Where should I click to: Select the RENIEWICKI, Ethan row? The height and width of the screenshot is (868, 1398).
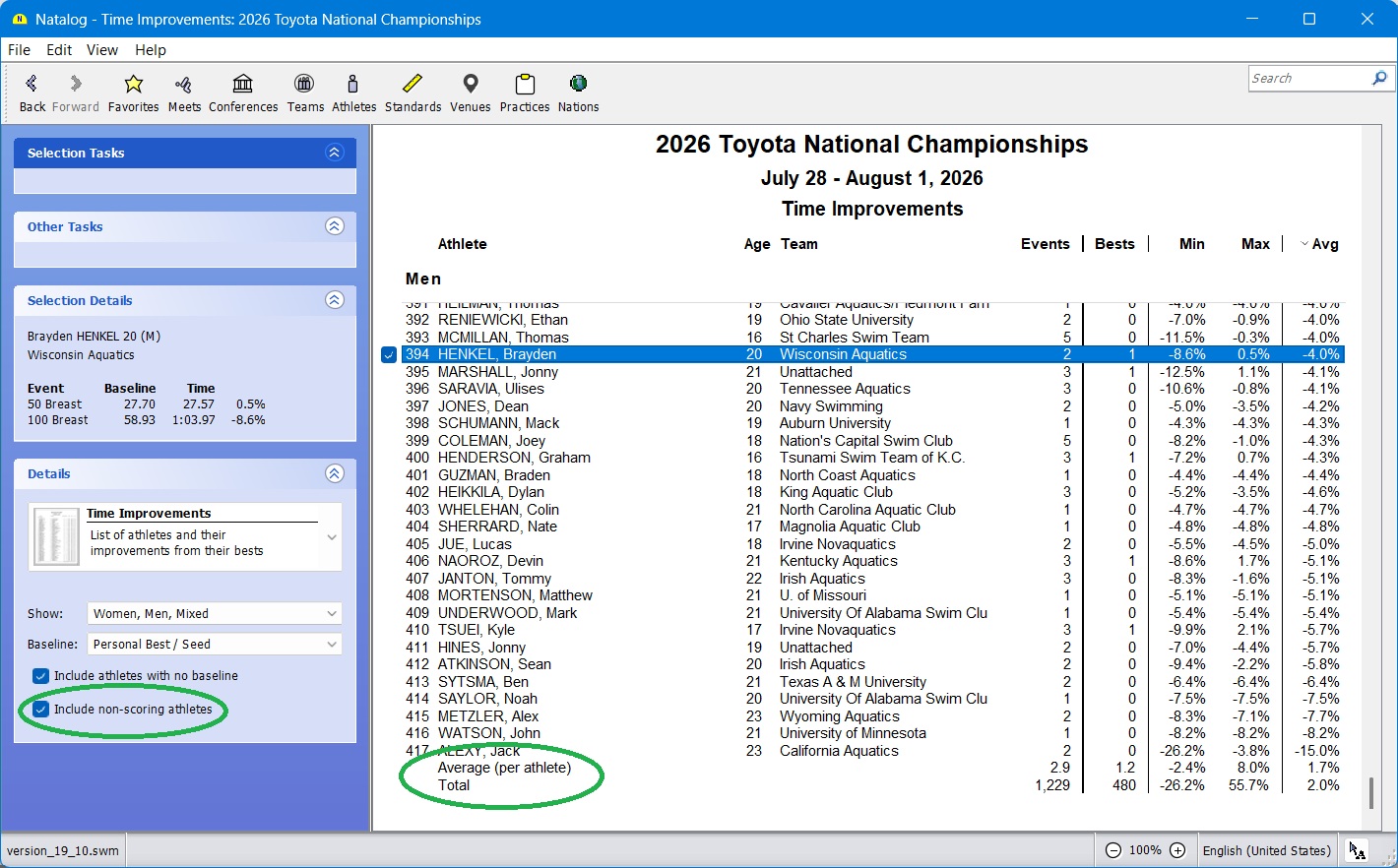tap(873, 320)
